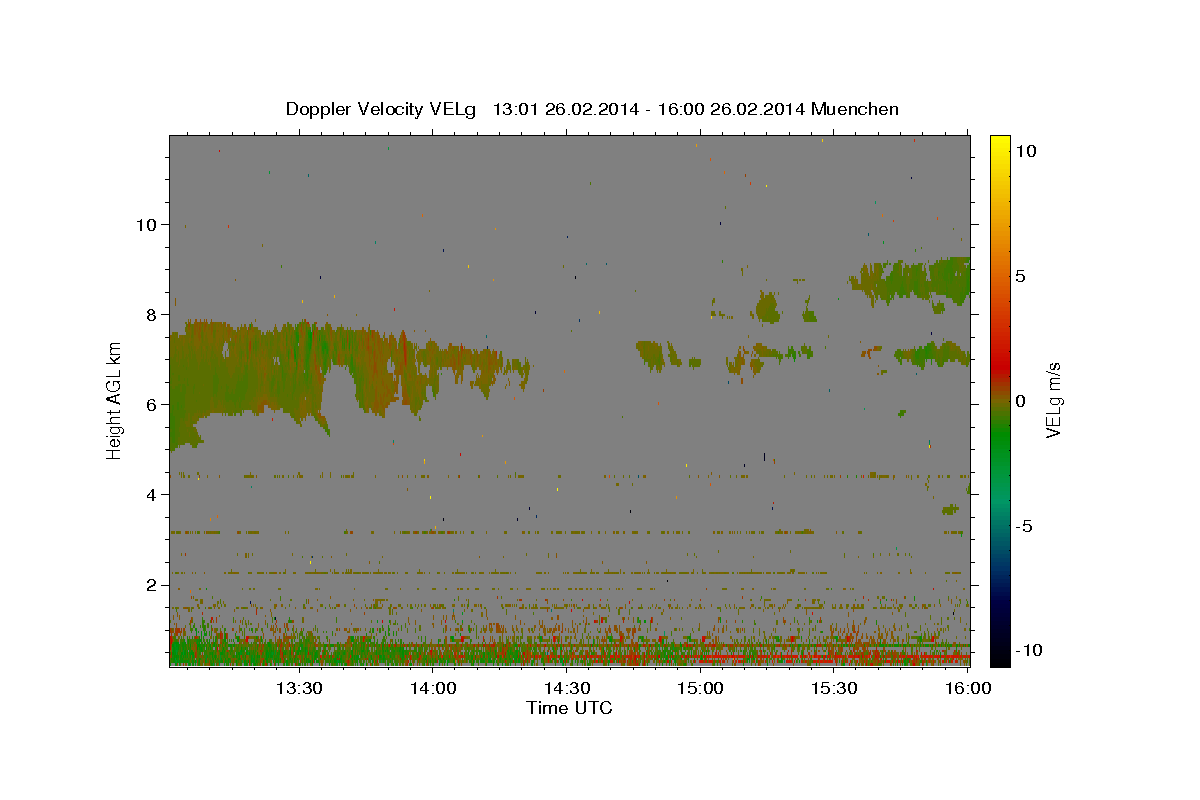
Task: Click the "Muenchen" location in the title
Action: [x=855, y=109]
